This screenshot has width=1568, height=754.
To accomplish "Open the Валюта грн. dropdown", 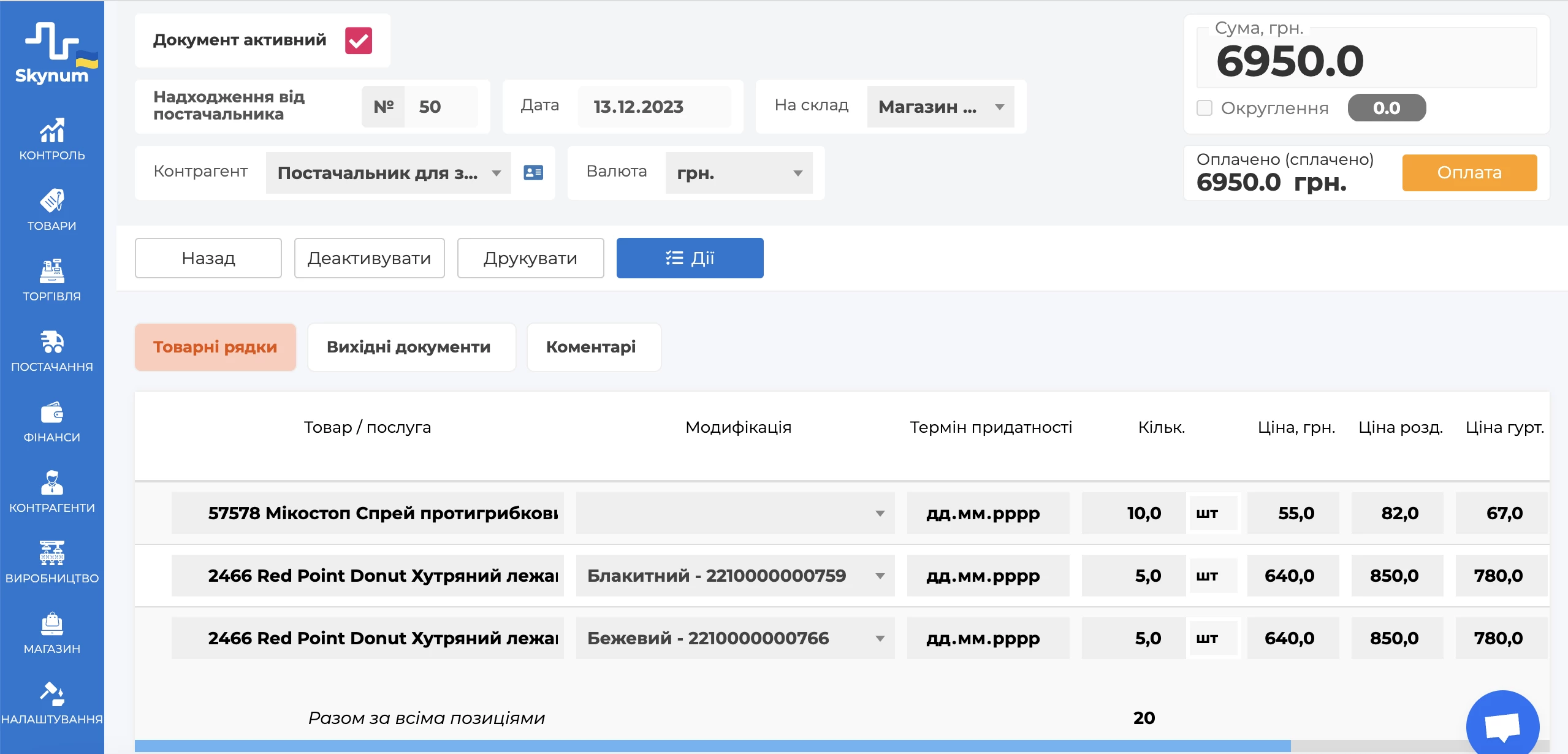I will 739,173.
